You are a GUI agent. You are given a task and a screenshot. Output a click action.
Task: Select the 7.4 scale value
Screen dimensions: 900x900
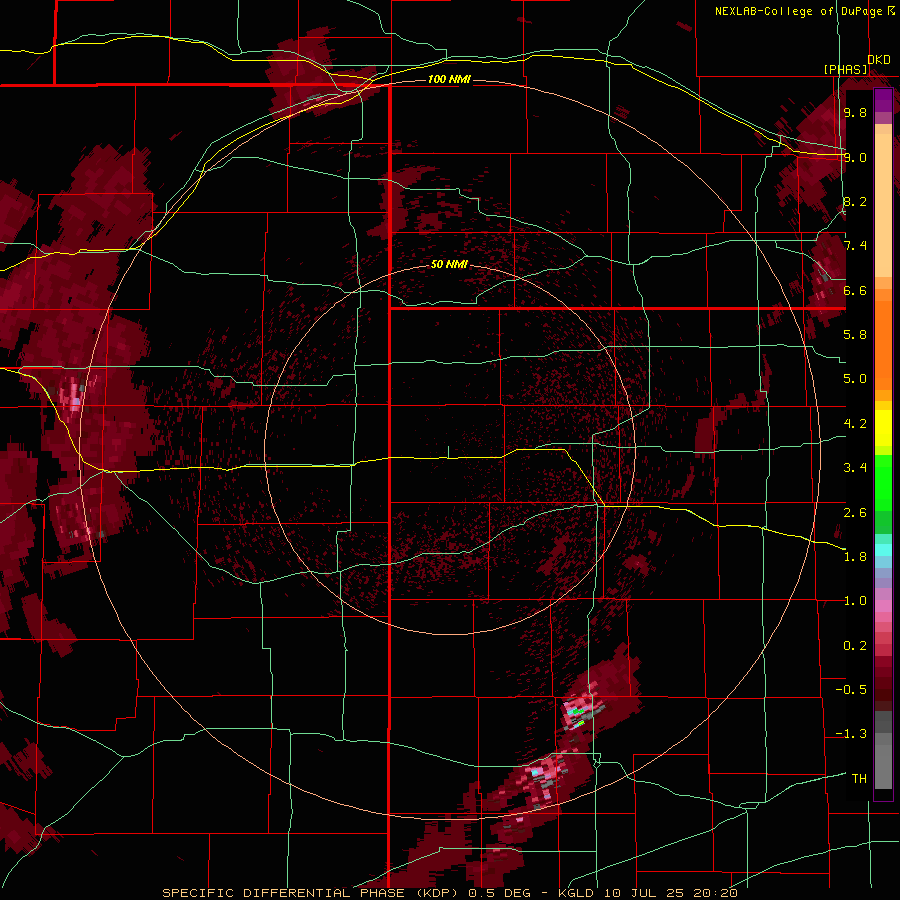(x=855, y=246)
